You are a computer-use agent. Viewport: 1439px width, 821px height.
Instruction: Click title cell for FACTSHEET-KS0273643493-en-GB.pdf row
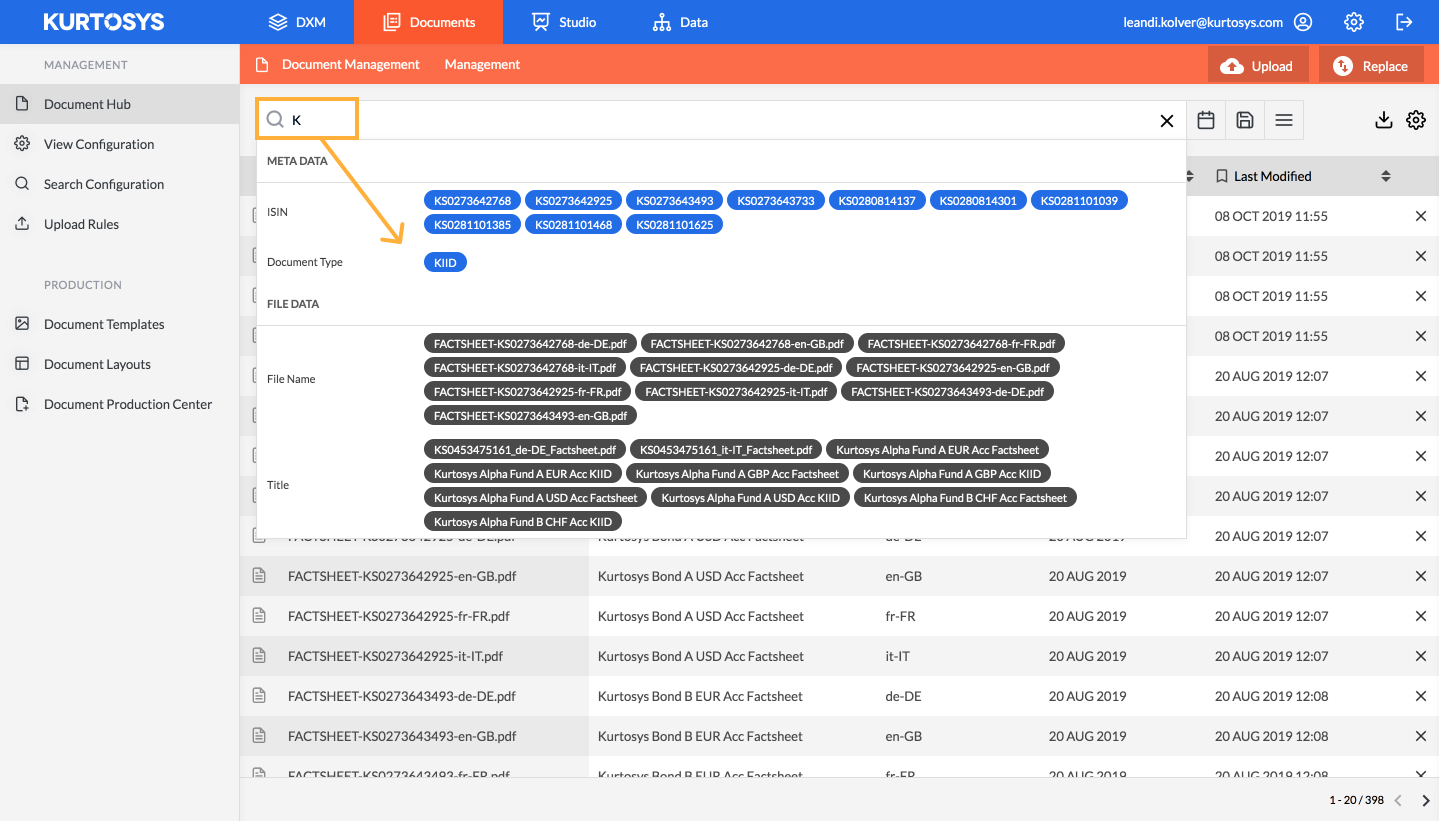point(700,736)
